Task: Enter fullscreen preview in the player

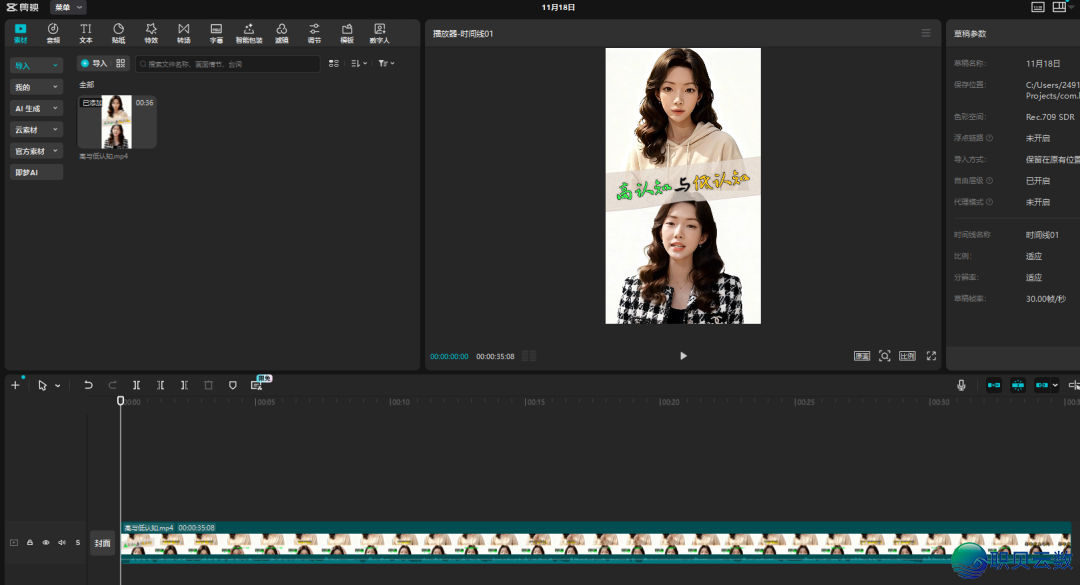Action: (931, 356)
